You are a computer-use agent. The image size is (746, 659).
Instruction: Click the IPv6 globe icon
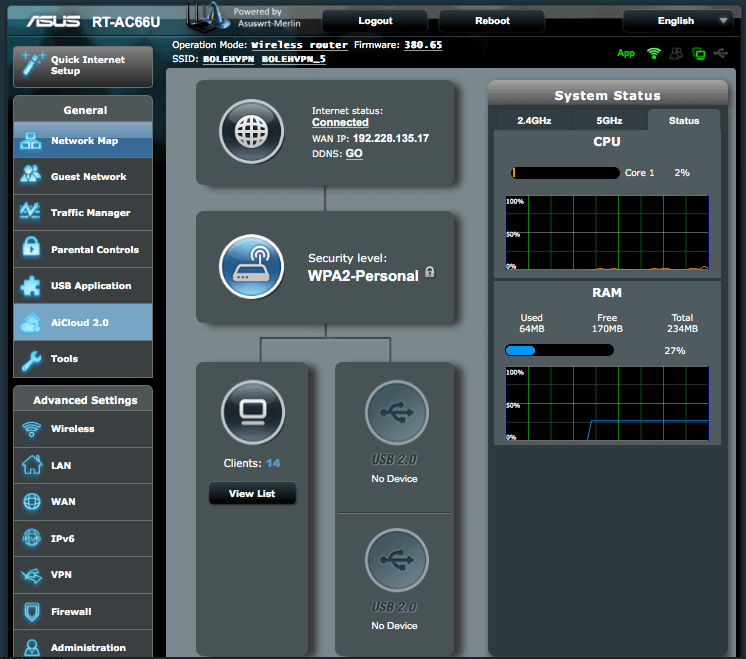click(32, 538)
